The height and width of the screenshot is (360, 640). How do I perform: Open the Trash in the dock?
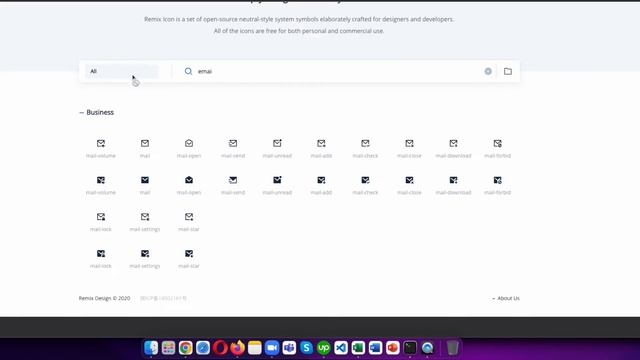tap(452, 348)
